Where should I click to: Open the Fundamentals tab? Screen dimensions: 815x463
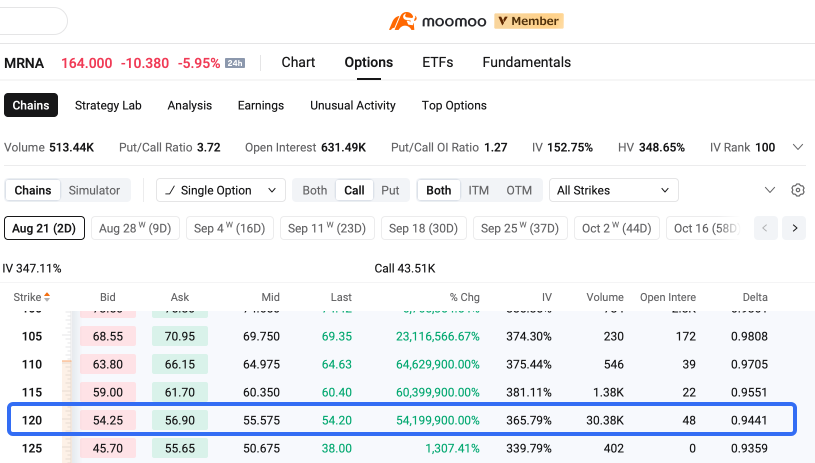[x=527, y=62]
